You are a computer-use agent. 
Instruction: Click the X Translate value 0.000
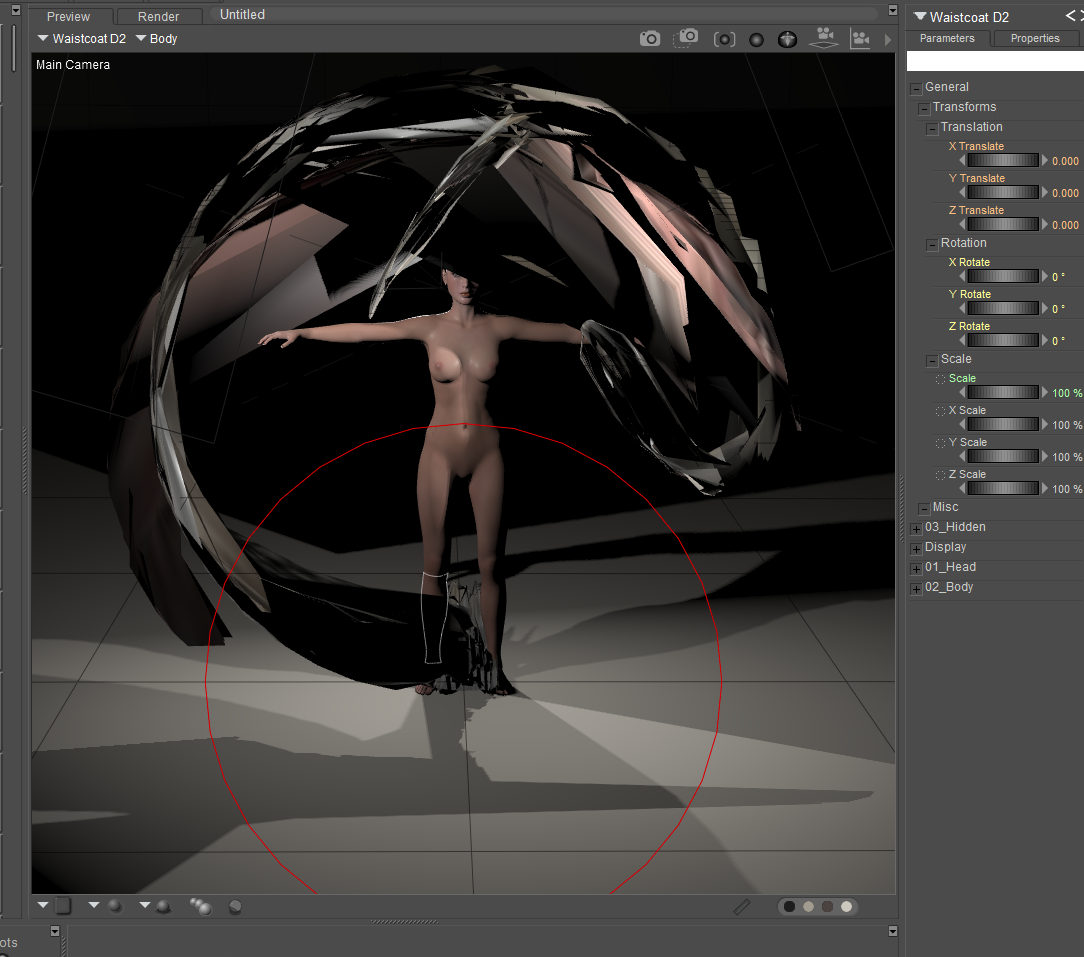coord(1065,161)
